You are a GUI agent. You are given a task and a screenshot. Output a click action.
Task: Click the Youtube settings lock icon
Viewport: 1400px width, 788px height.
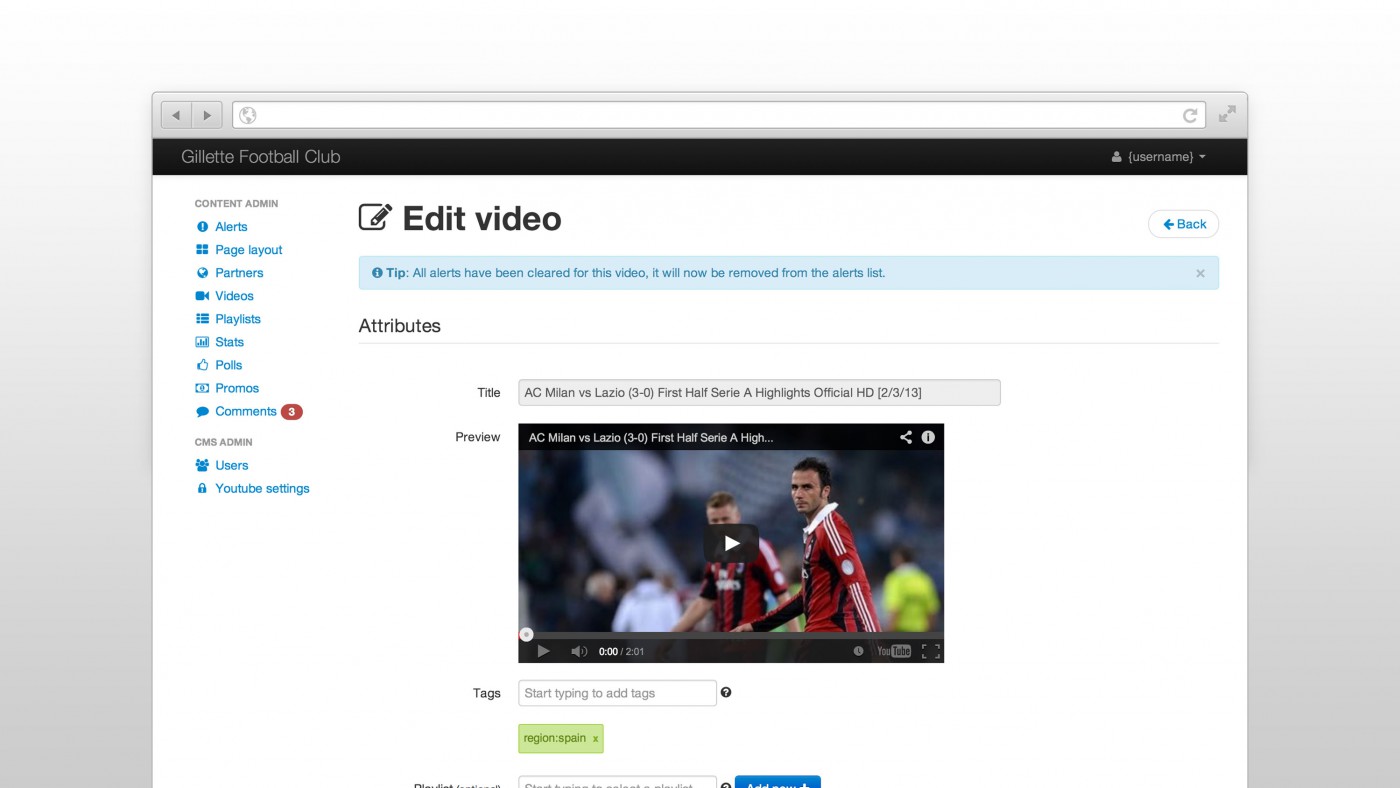coord(202,488)
